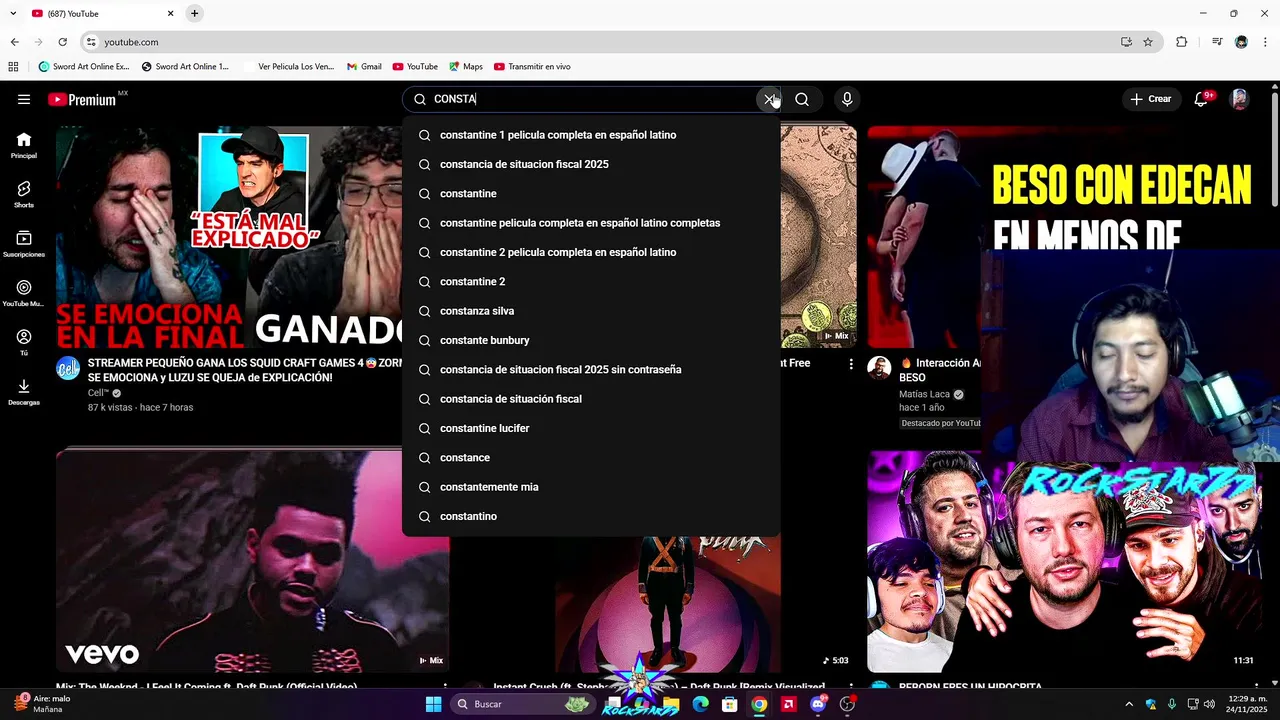This screenshot has height=720, width=1280.
Task: Open the Gmail bookmark
Action: click(x=364, y=67)
